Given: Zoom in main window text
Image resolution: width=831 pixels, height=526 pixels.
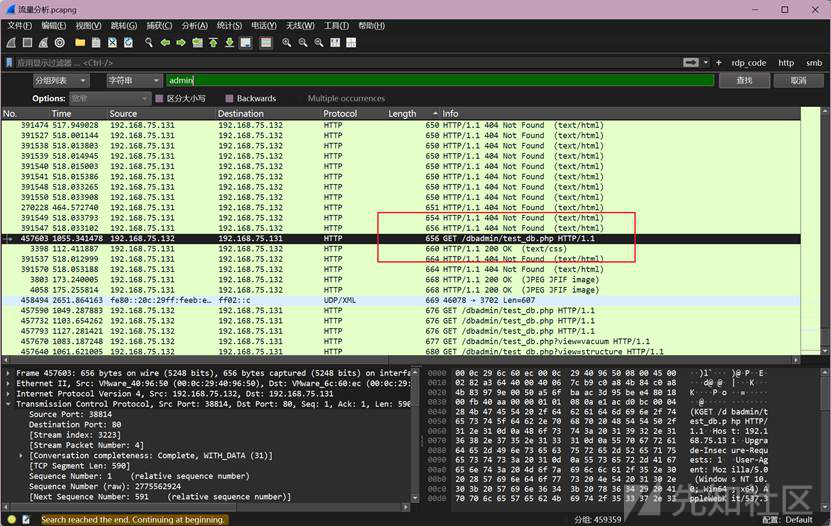Looking at the screenshot, I should click(x=287, y=42).
